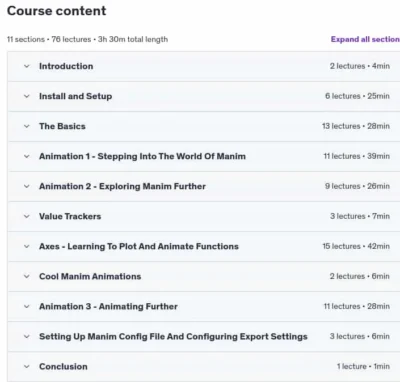This screenshot has width=400, height=382.
Task: Click Setting Up Manim Config File title
Action: [x=173, y=336]
